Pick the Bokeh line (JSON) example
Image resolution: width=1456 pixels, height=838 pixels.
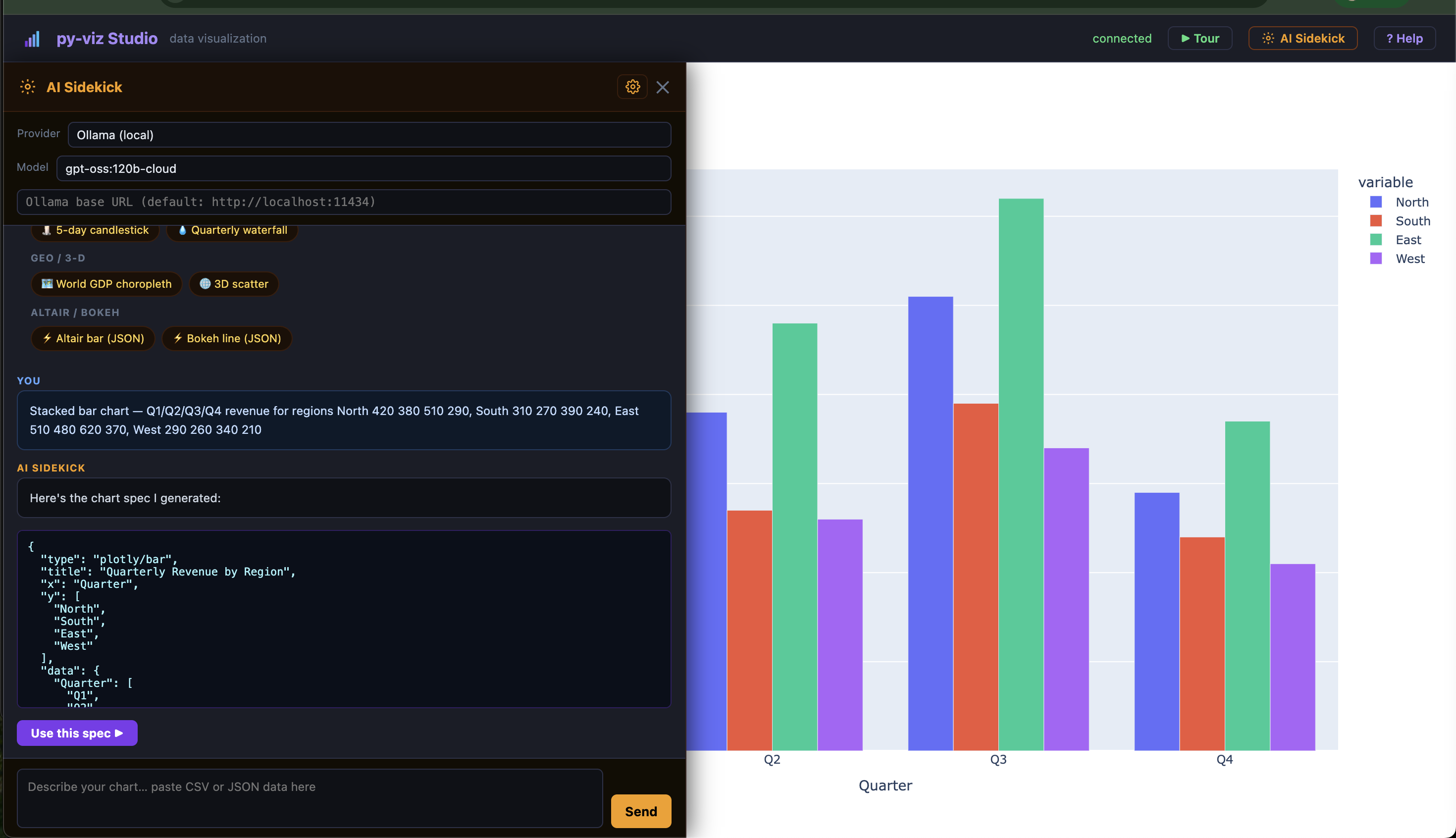(227, 338)
